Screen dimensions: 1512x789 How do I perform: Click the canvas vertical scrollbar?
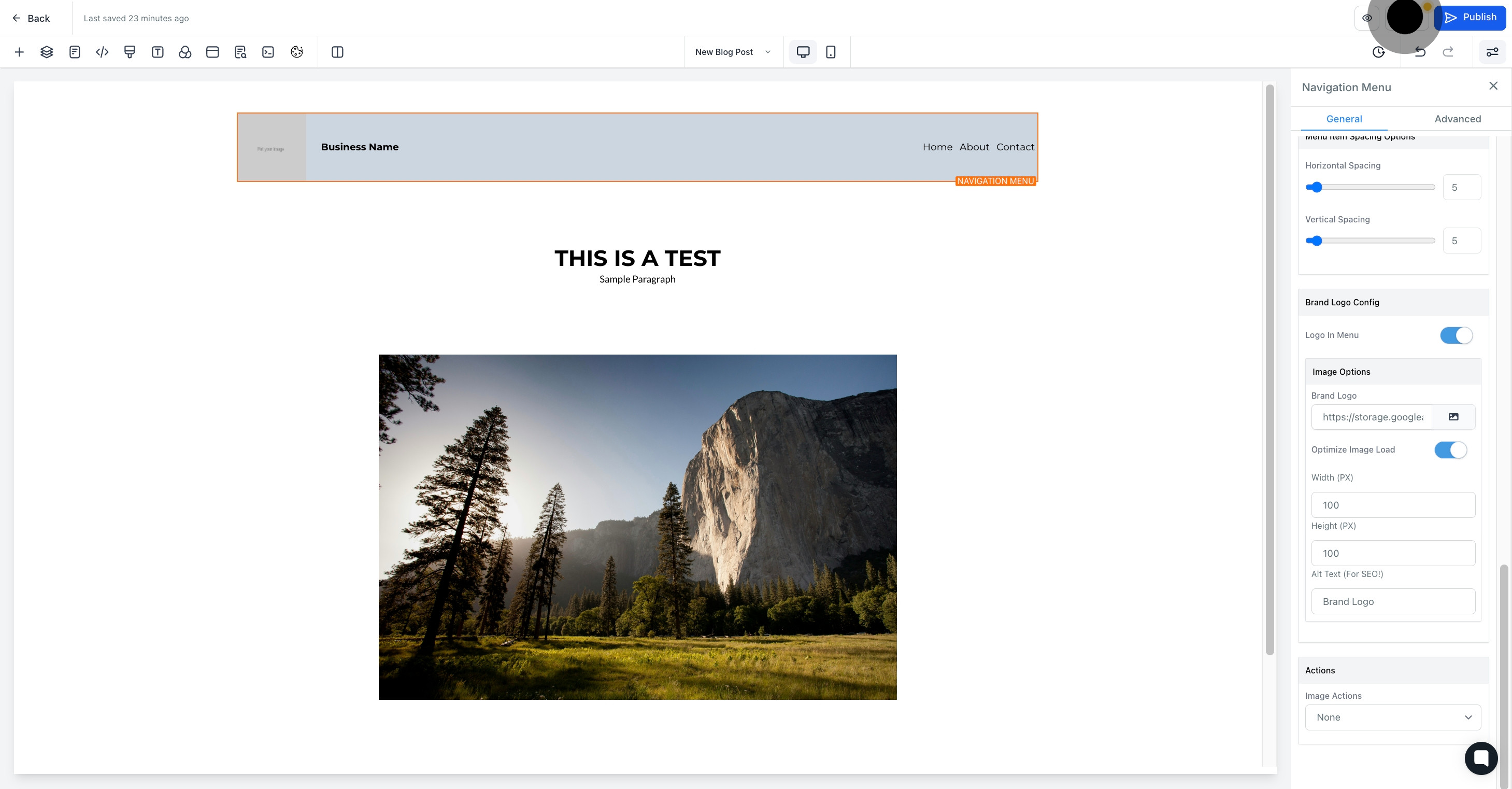[1269, 370]
